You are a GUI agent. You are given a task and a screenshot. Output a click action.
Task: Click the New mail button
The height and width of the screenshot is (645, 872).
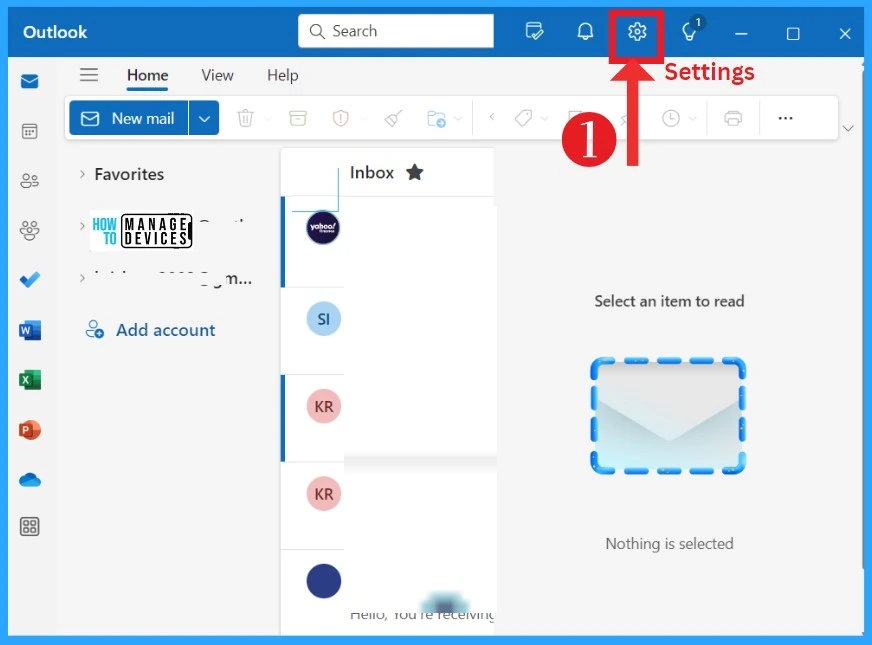click(x=129, y=118)
